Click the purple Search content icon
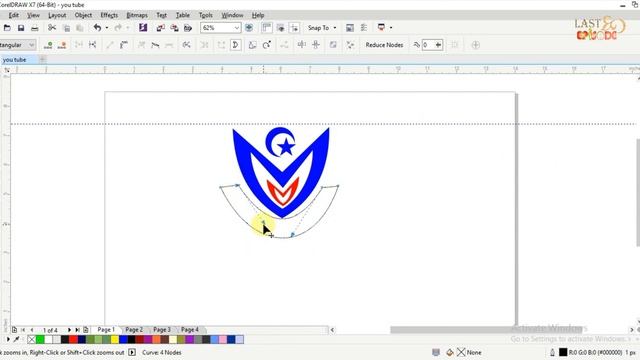 click(143, 28)
